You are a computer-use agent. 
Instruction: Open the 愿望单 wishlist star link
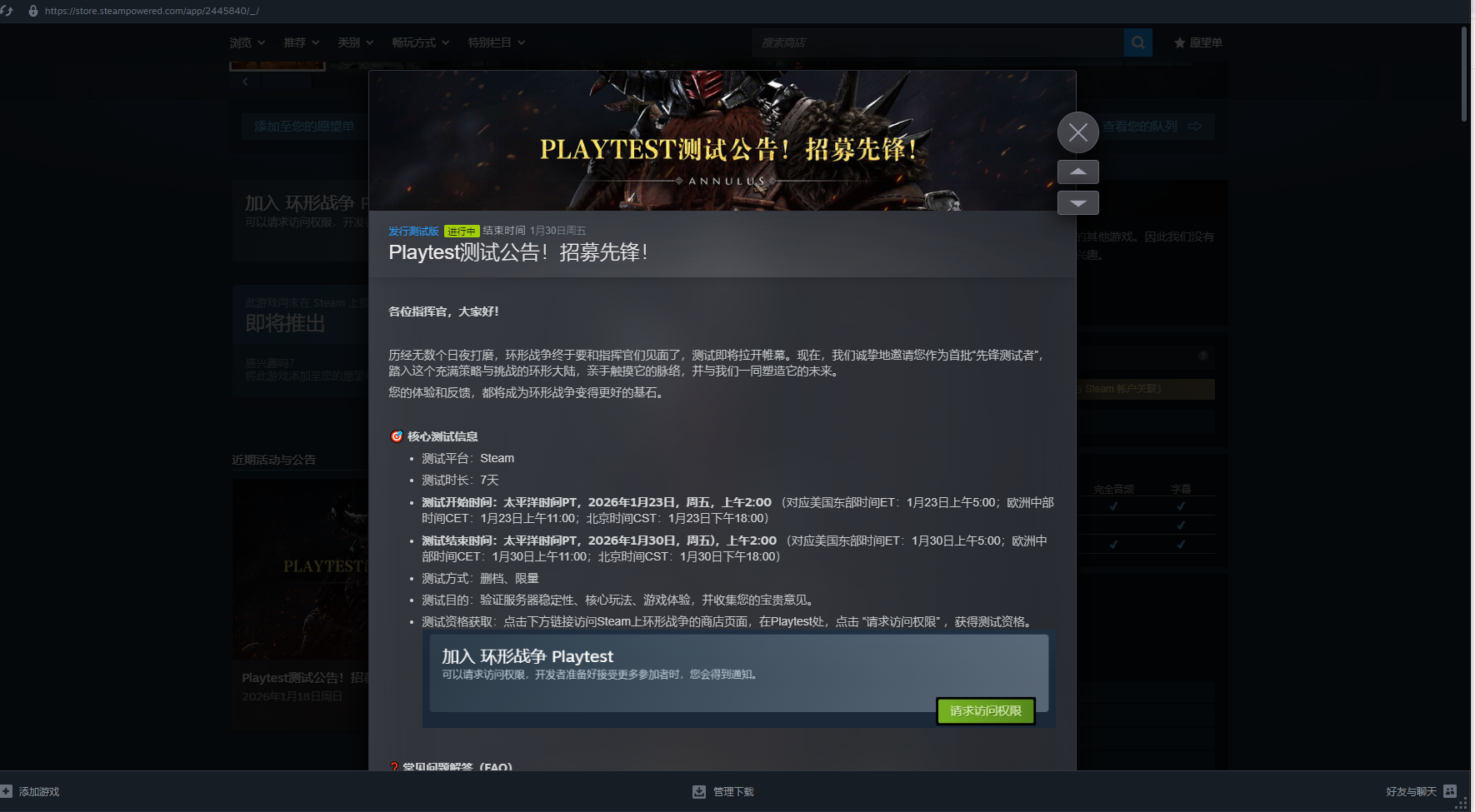pyautogui.click(x=1197, y=42)
